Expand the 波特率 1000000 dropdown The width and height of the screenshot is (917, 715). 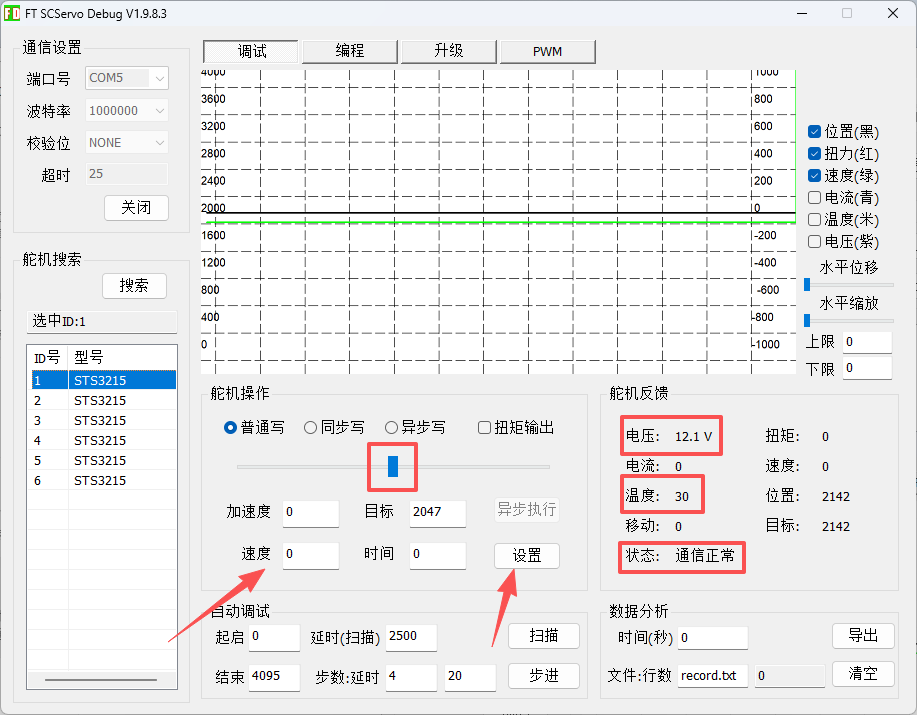tap(127, 110)
